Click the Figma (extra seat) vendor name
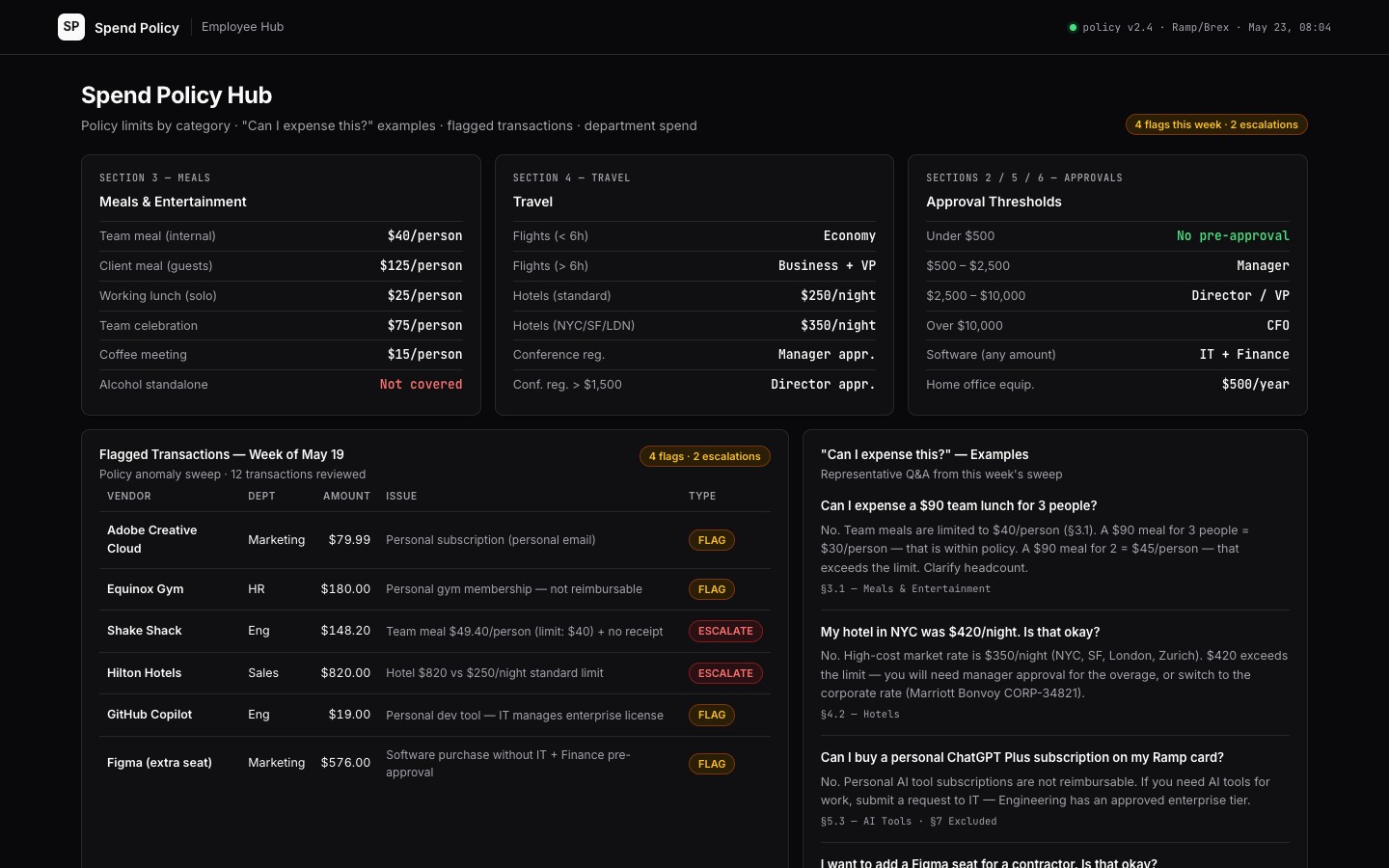The height and width of the screenshot is (868, 1389). (x=159, y=763)
